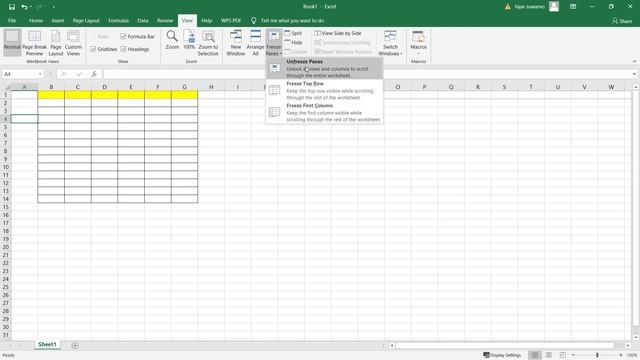This screenshot has width=640, height=360.
Task: Switch to the Page Layout tab
Action: [86, 20]
